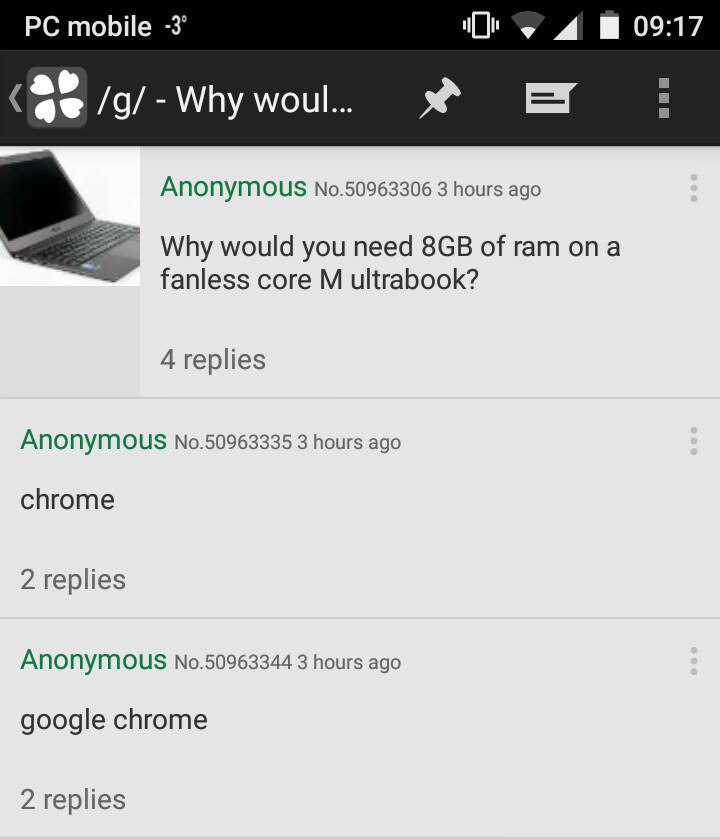This screenshot has height=839, width=720.
Task: Open options for post No.50963335
Action: click(694, 441)
